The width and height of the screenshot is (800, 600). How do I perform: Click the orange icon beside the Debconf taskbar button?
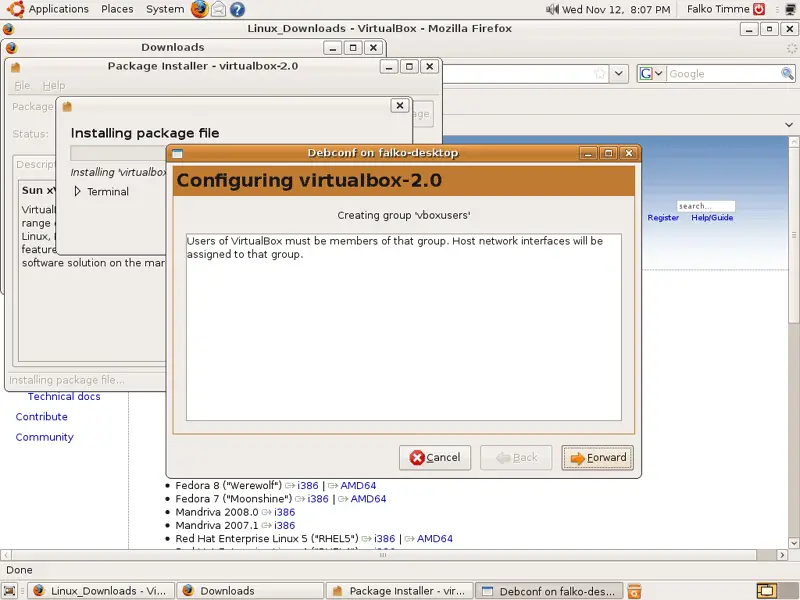pyautogui.click(x=634, y=591)
